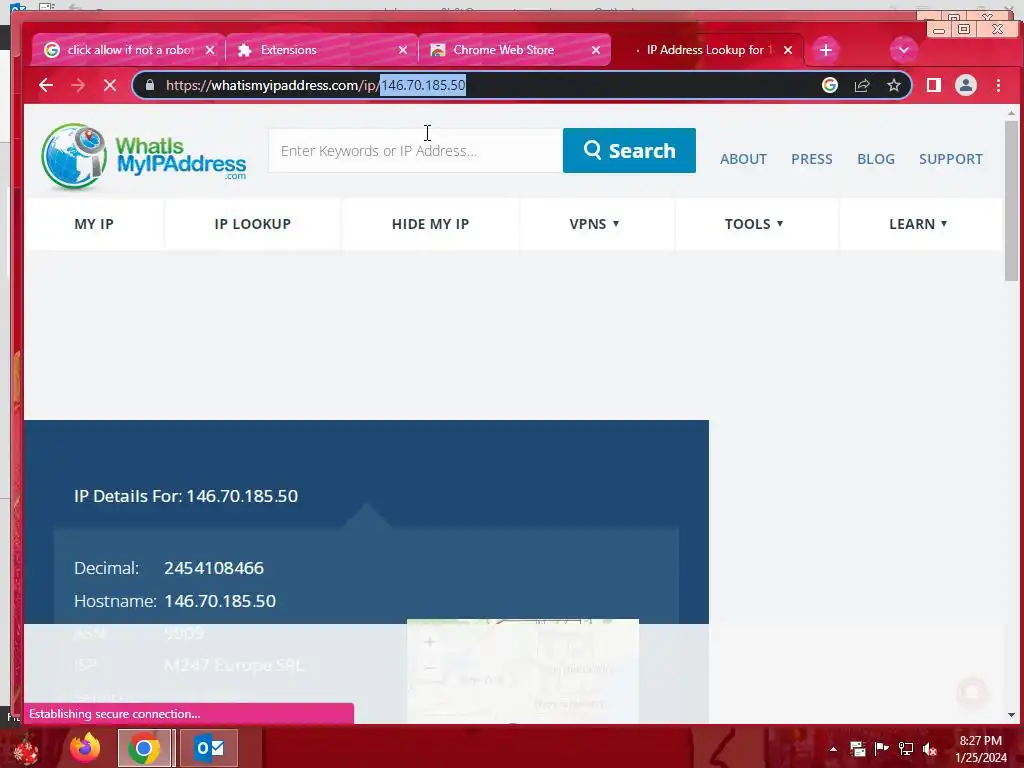Screen dimensions: 1024x768
Task: Open the Chrome profile avatar
Action: (965, 85)
